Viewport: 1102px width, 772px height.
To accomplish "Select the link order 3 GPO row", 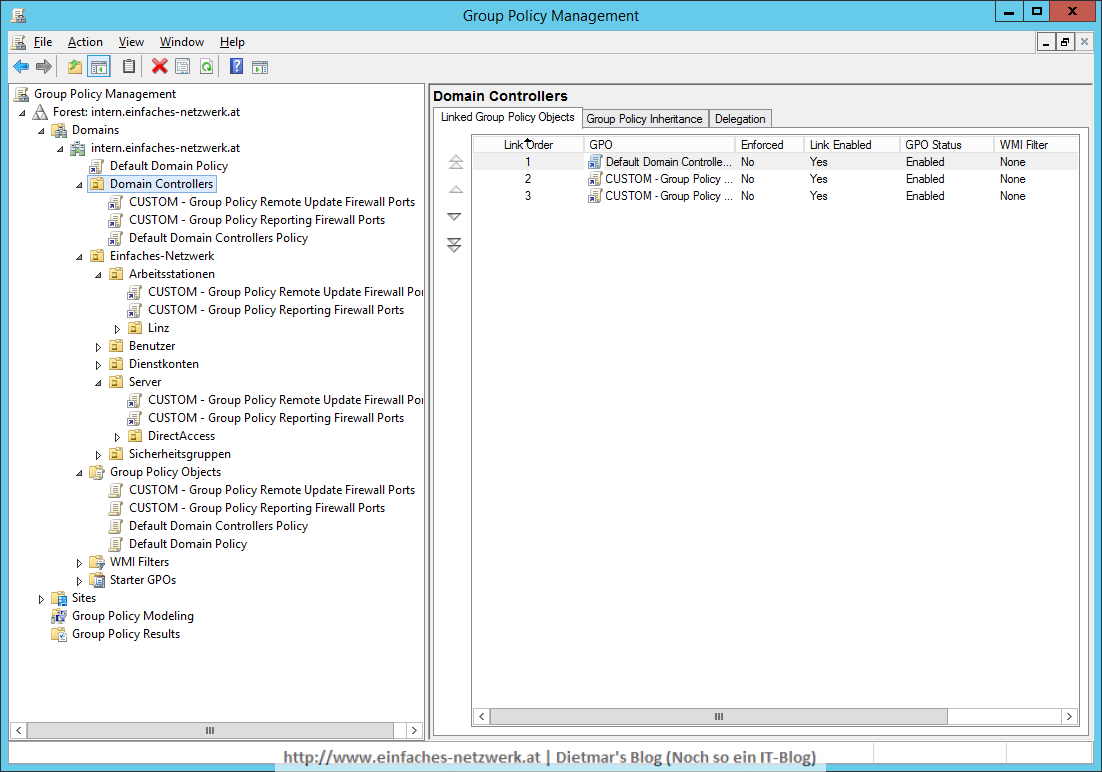I will 775,196.
